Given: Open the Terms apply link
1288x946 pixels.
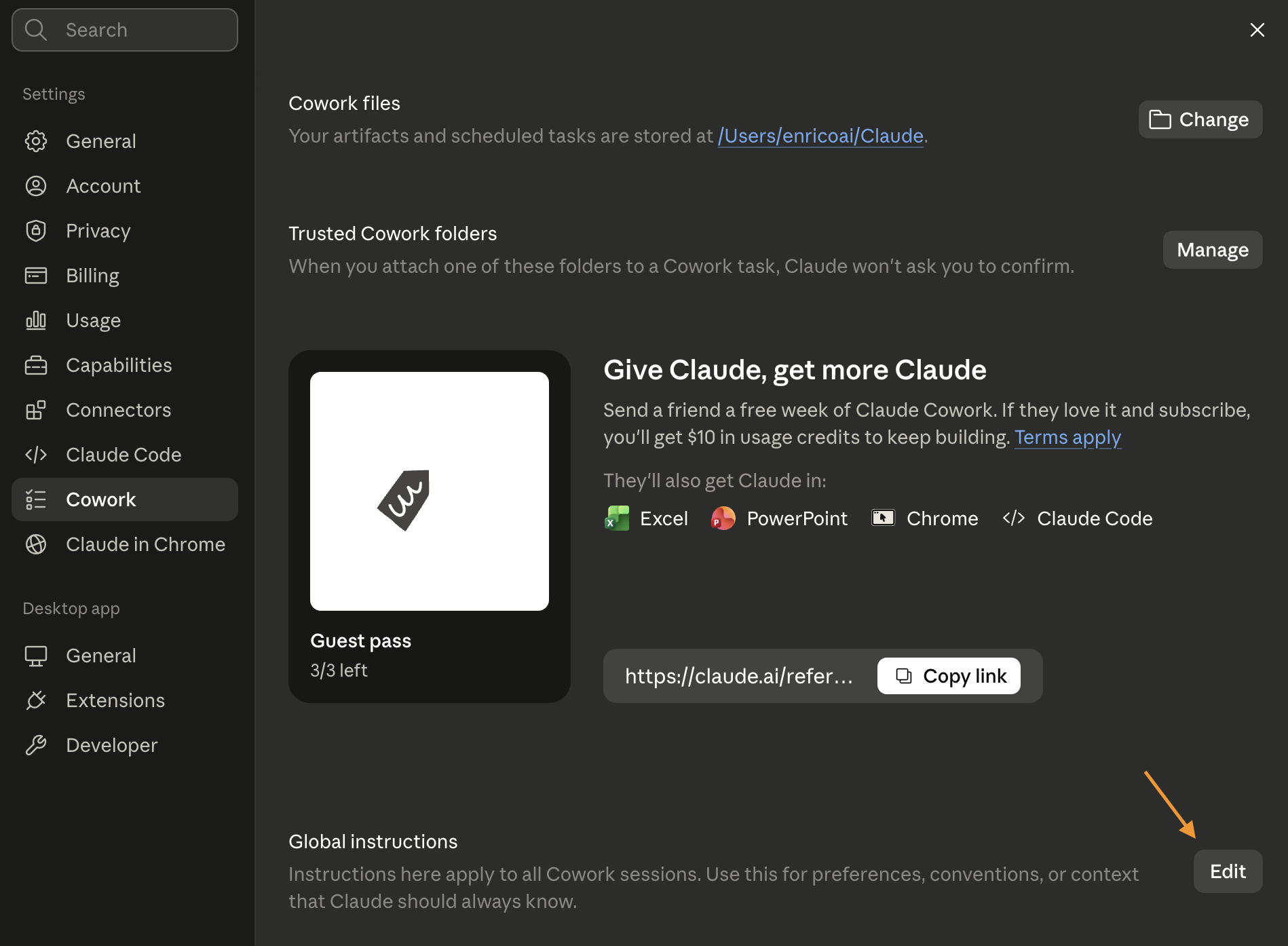Looking at the screenshot, I should (x=1067, y=437).
